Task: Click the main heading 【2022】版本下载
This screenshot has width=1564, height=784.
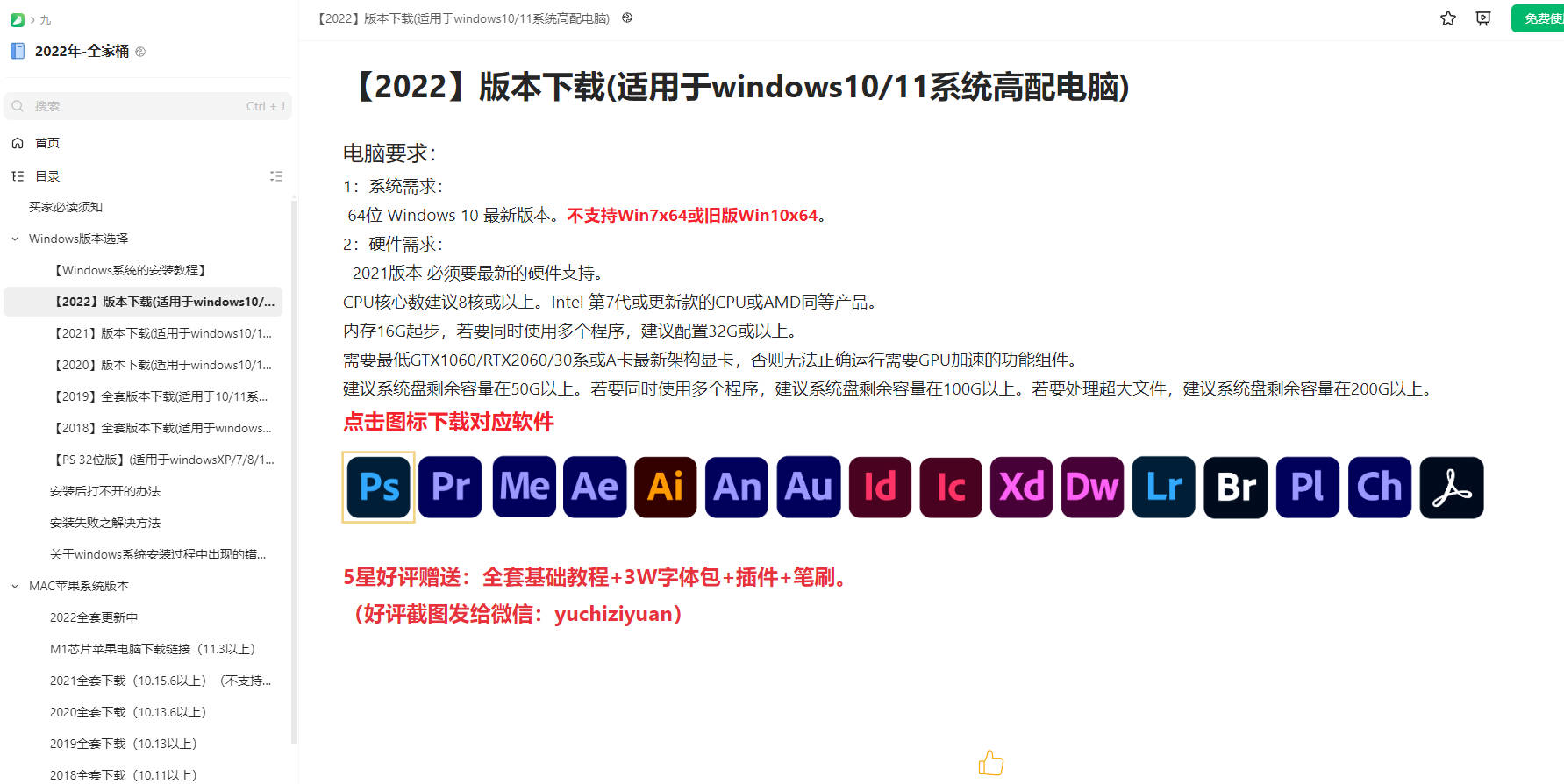Action: point(737,87)
